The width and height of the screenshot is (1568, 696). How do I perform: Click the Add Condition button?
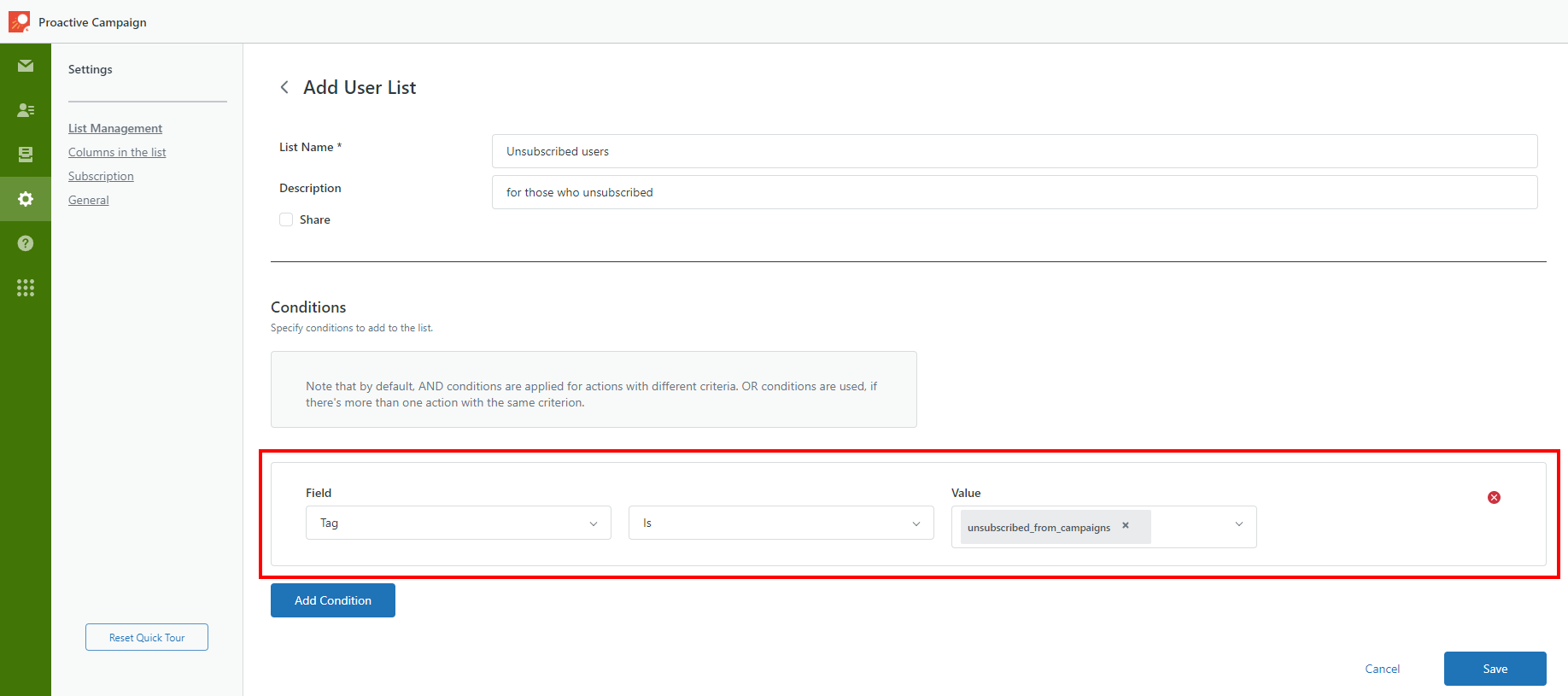[x=333, y=600]
